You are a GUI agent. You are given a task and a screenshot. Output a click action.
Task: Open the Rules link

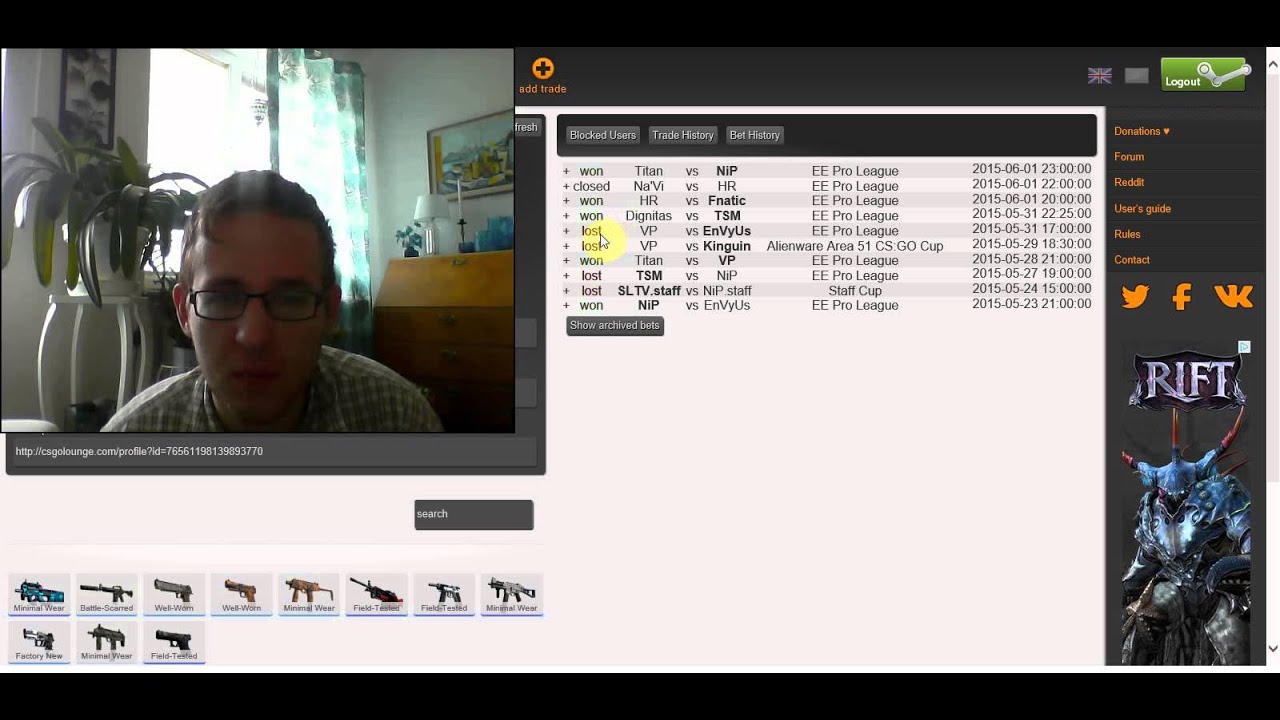pos(1127,234)
